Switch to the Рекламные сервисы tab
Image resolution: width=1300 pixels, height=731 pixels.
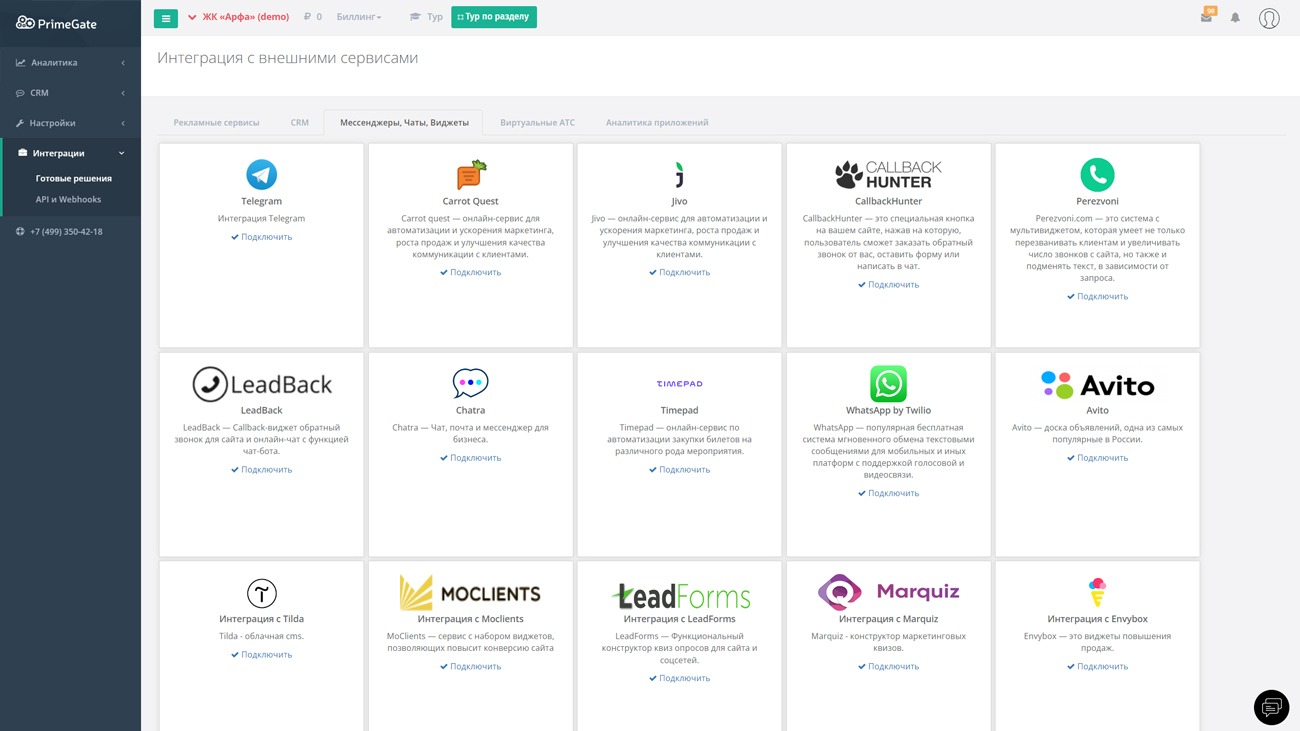[216, 123]
